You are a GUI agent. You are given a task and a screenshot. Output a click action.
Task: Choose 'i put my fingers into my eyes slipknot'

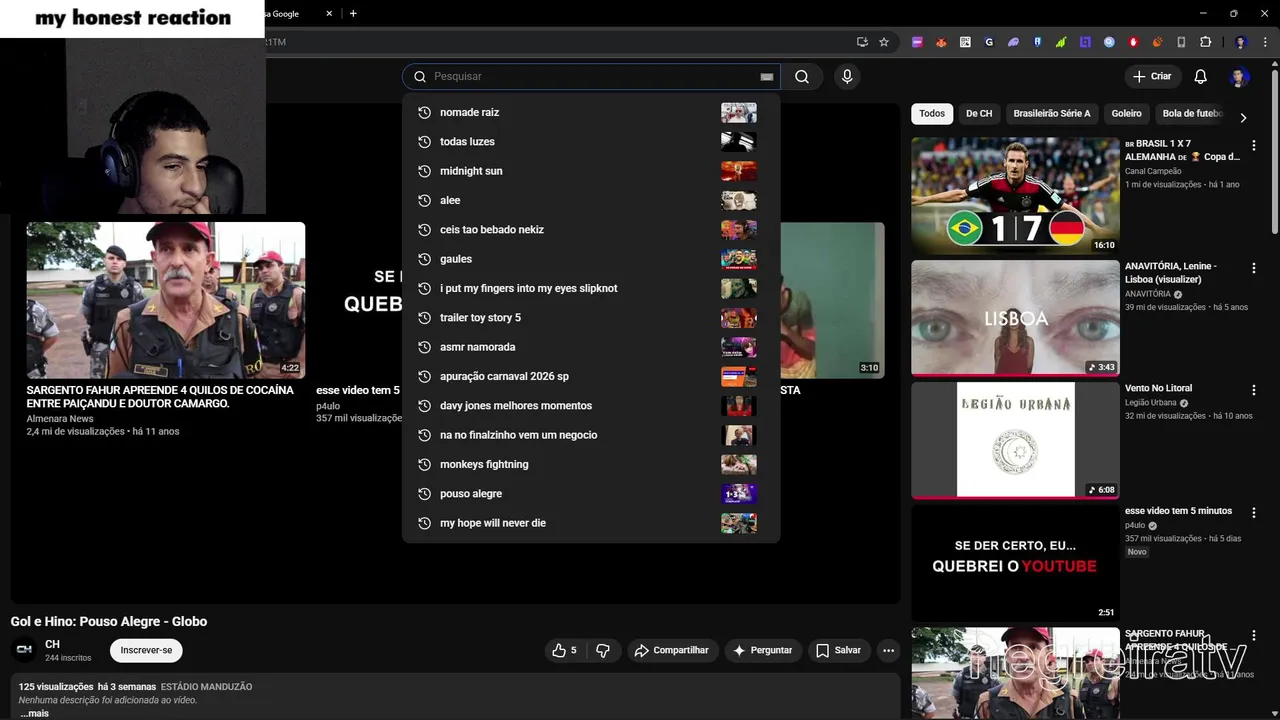click(x=591, y=288)
